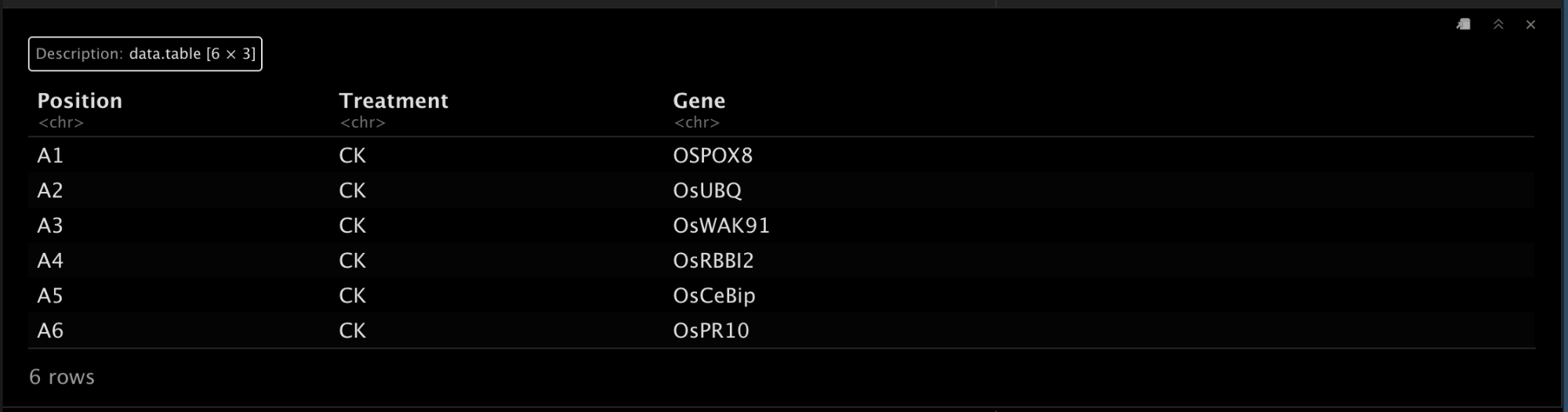Viewport: 1568px width, 412px height.
Task: Click the chr type label under Gene
Action: (x=697, y=122)
